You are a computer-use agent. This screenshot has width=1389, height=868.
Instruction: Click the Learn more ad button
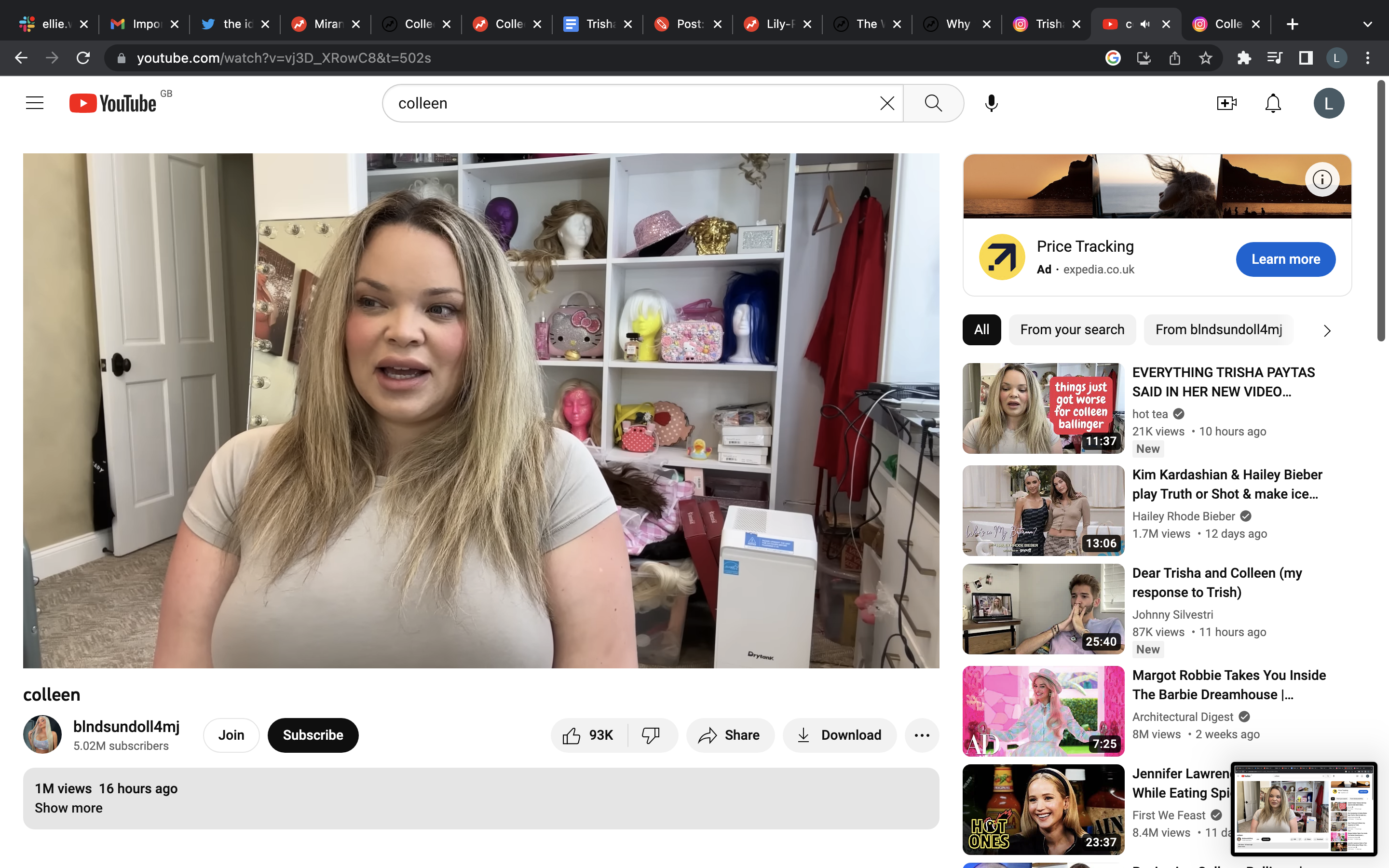(1285, 259)
